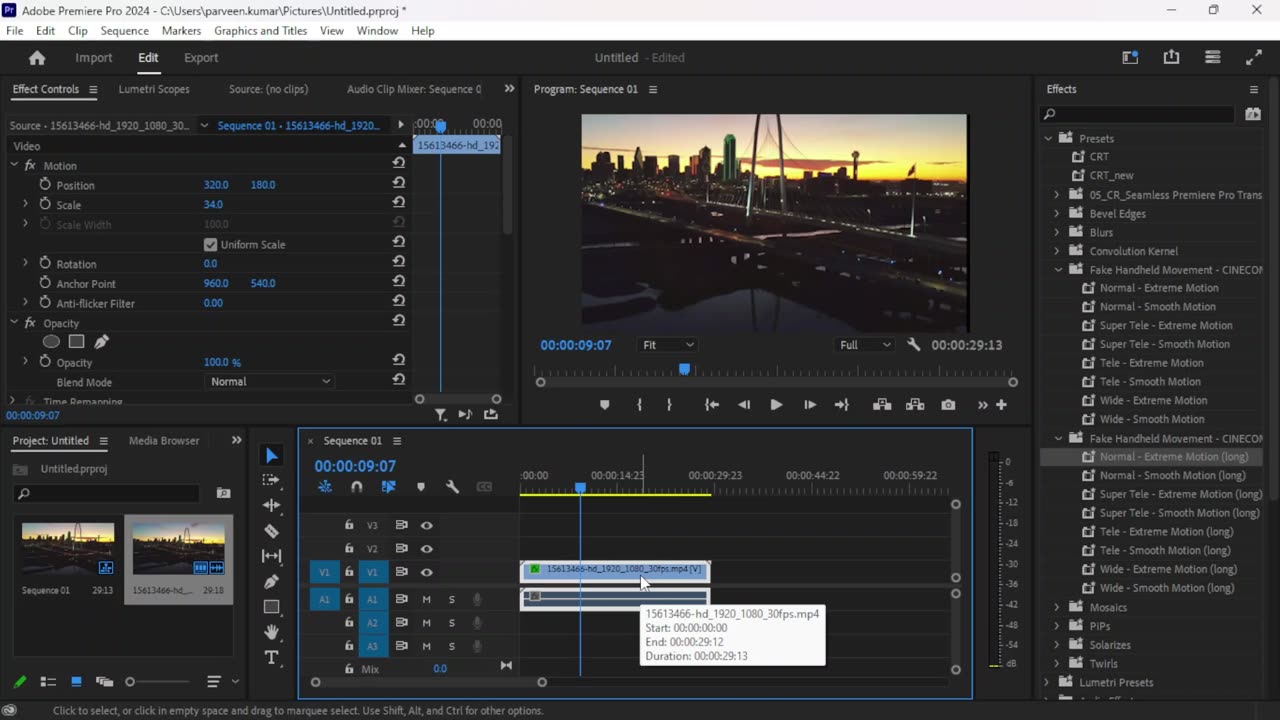Select the Track Select Forward tool

coord(271,480)
